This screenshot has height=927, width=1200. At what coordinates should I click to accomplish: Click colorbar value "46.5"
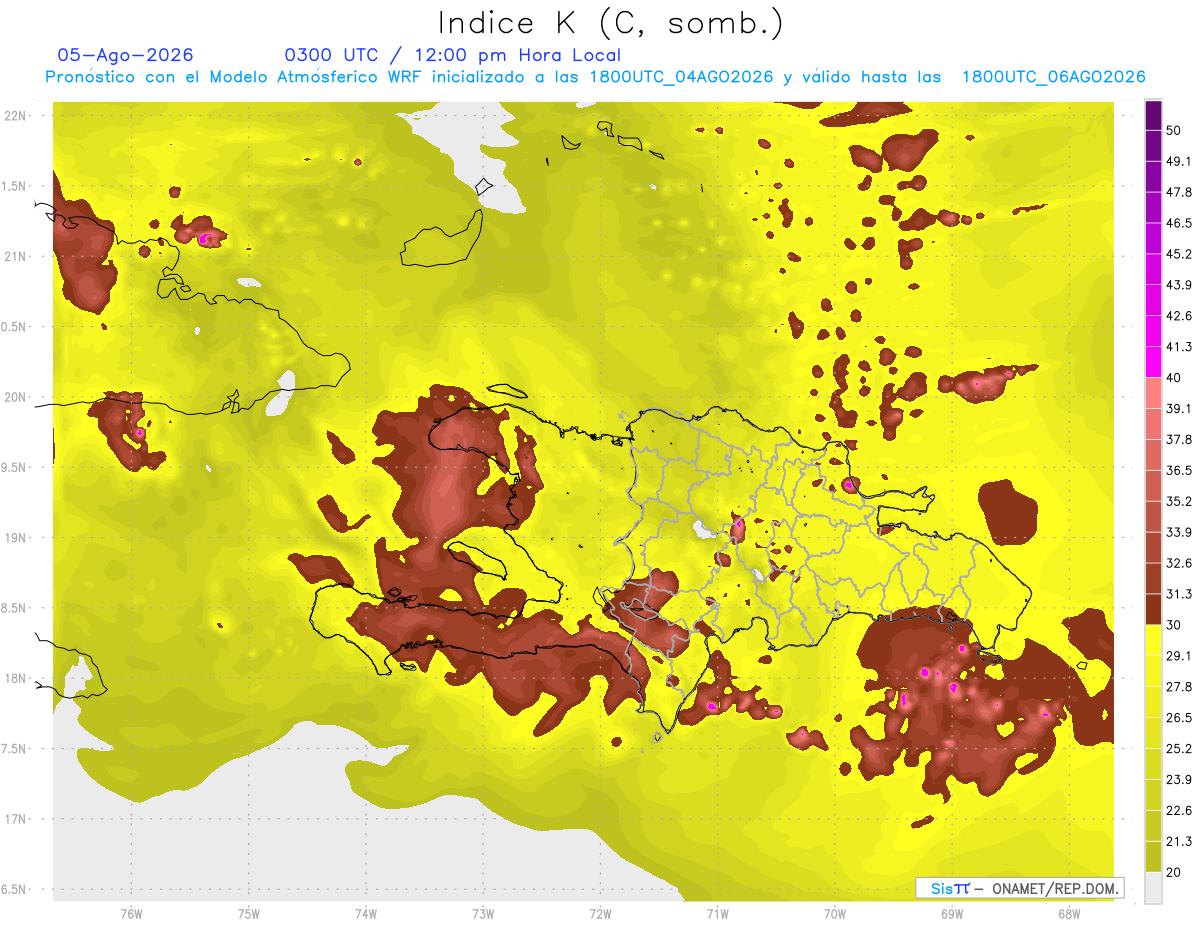point(1178,223)
